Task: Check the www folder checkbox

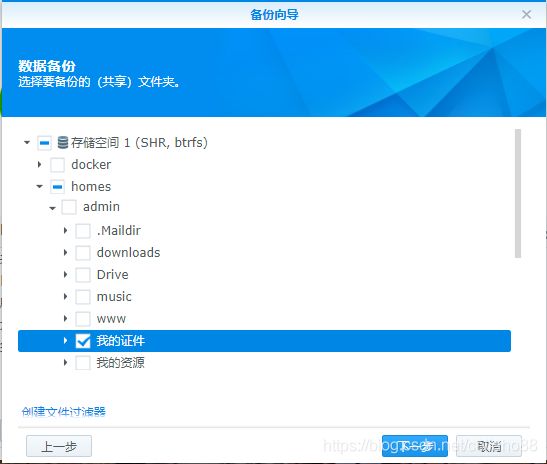Action: [83, 319]
